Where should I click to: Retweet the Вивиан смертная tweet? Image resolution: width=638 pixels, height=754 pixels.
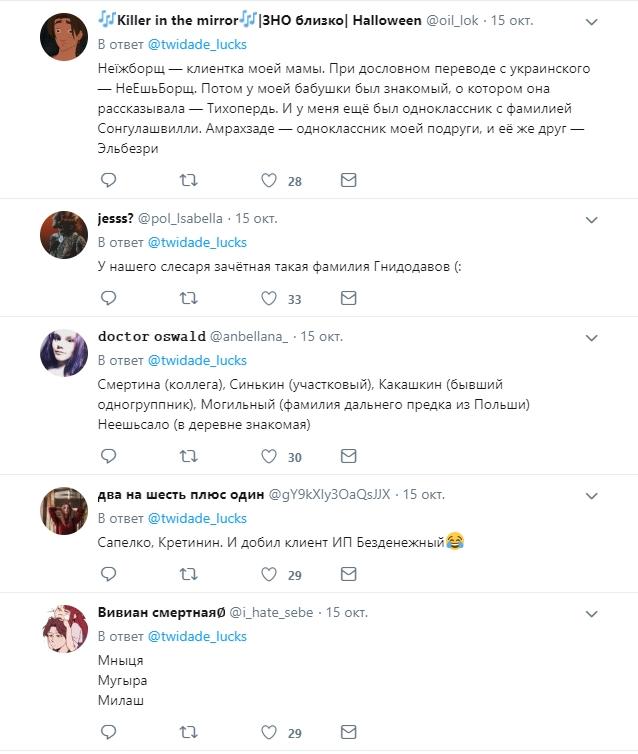pyautogui.click(x=188, y=733)
